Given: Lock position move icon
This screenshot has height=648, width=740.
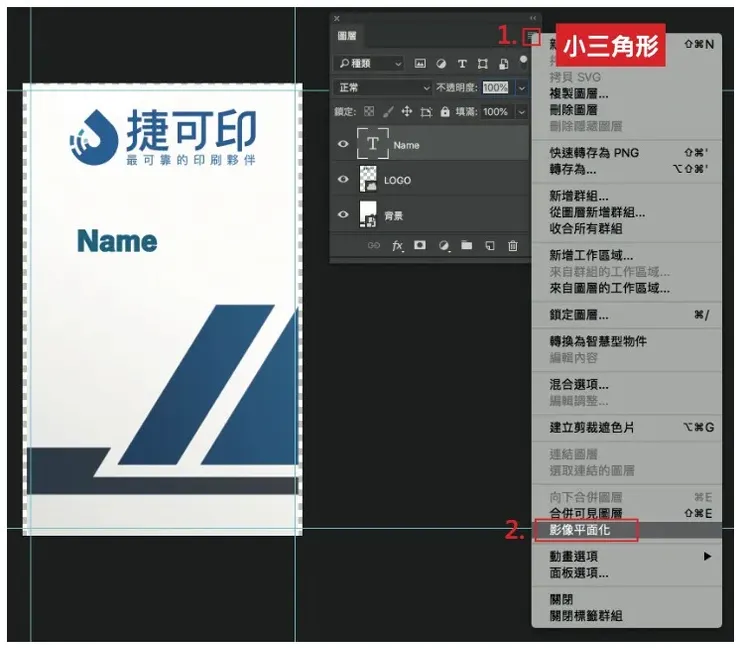Looking at the screenshot, I should point(406,111).
